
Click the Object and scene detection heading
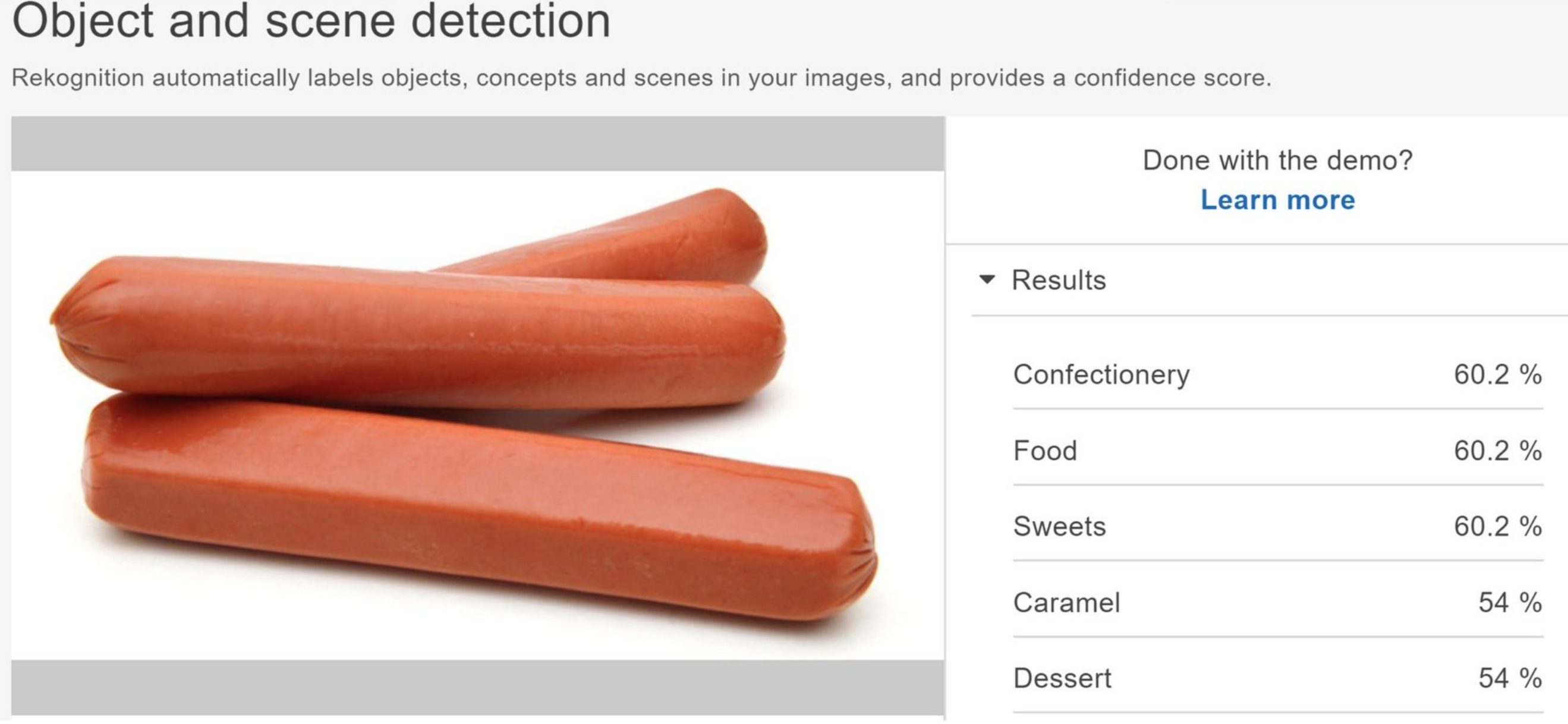click(311, 20)
